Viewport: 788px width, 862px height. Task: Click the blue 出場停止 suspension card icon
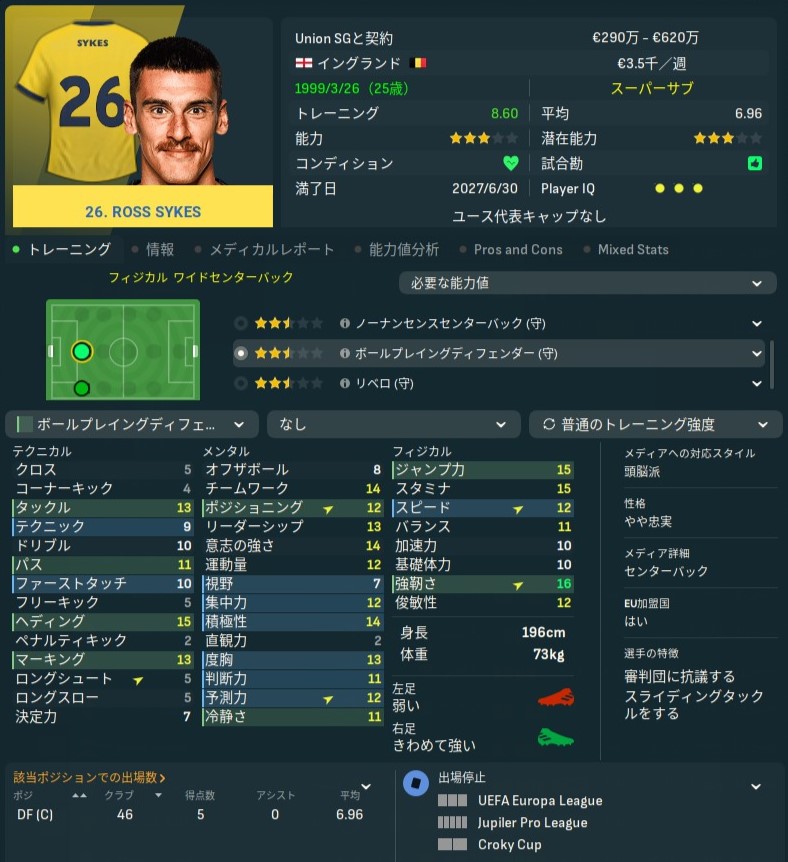tap(416, 783)
